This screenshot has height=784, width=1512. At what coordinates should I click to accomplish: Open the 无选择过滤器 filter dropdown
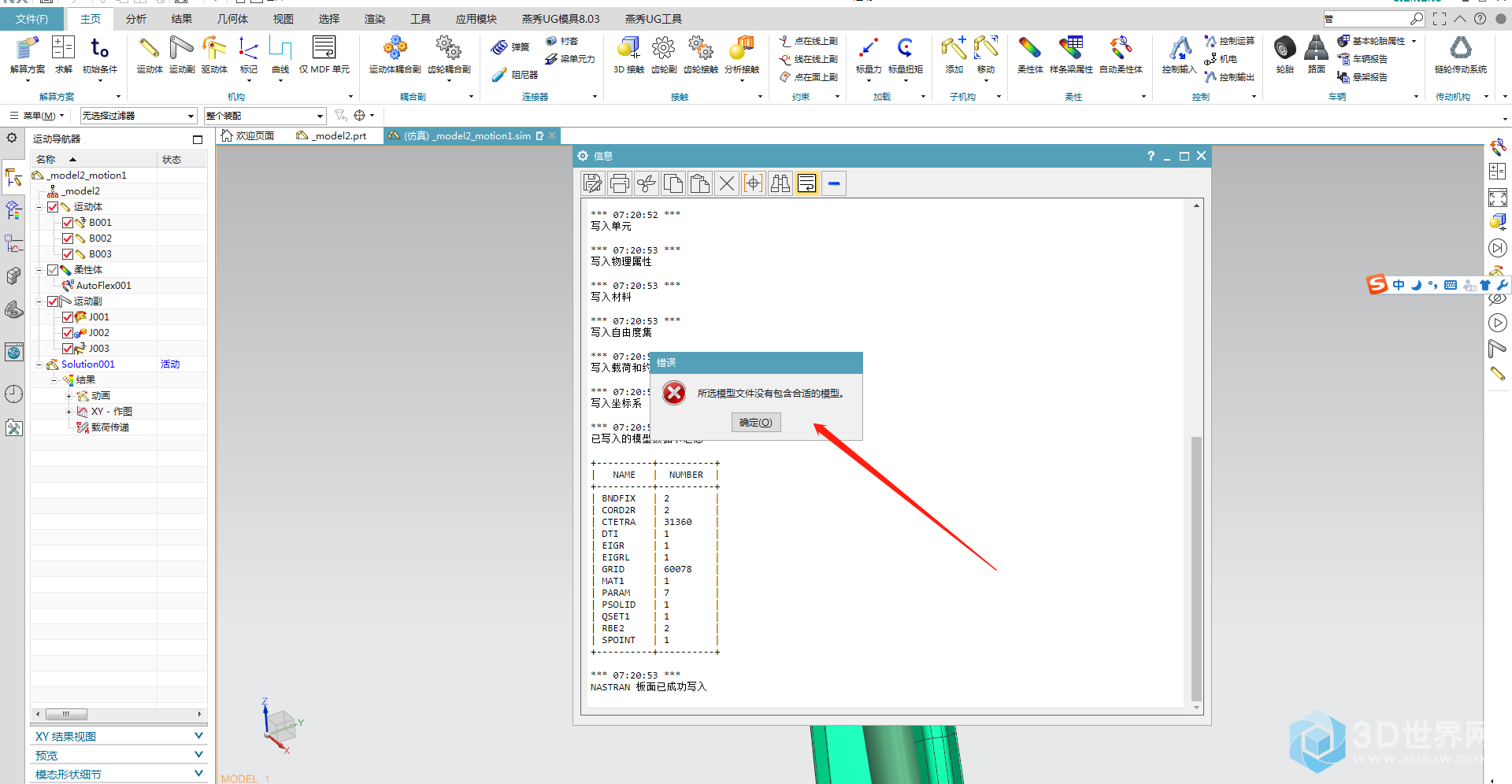point(138,116)
